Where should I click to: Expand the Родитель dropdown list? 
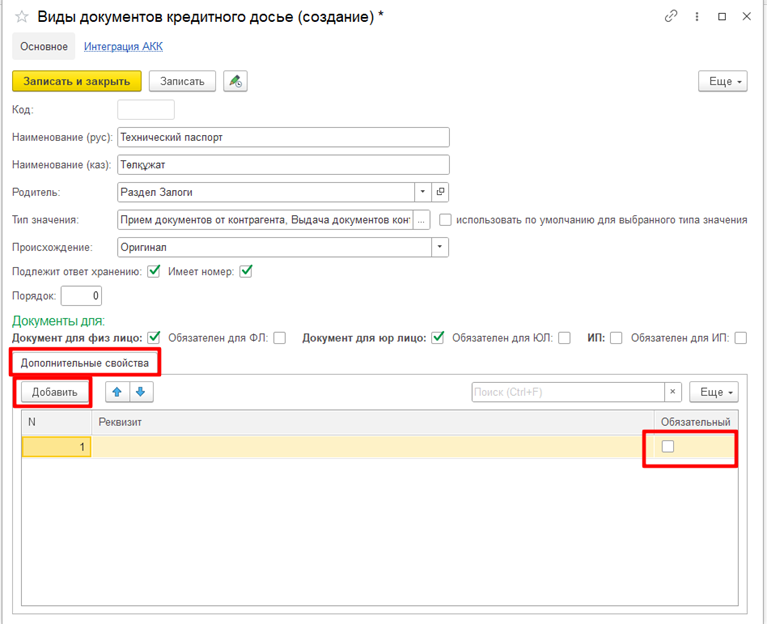coord(423,192)
